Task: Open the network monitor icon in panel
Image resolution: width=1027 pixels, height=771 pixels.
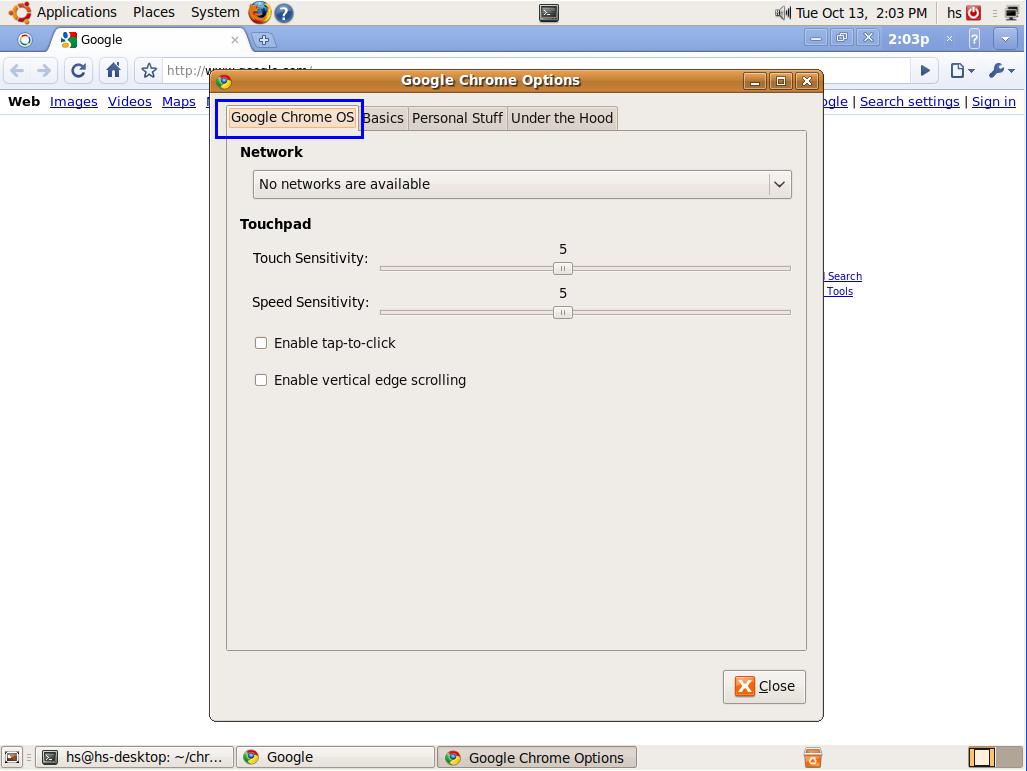Action: tap(1012, 12)
